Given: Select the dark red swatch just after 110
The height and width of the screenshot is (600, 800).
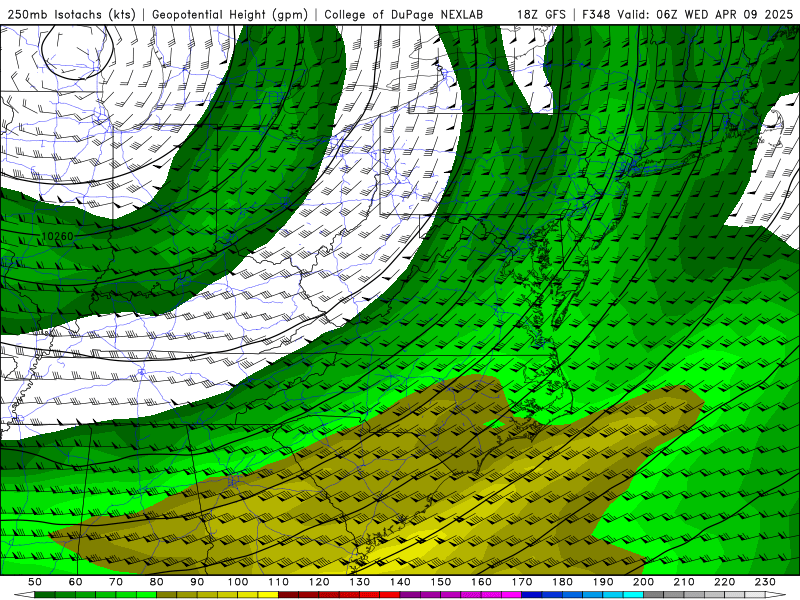Looking at the screenshot, I should 288,595.
